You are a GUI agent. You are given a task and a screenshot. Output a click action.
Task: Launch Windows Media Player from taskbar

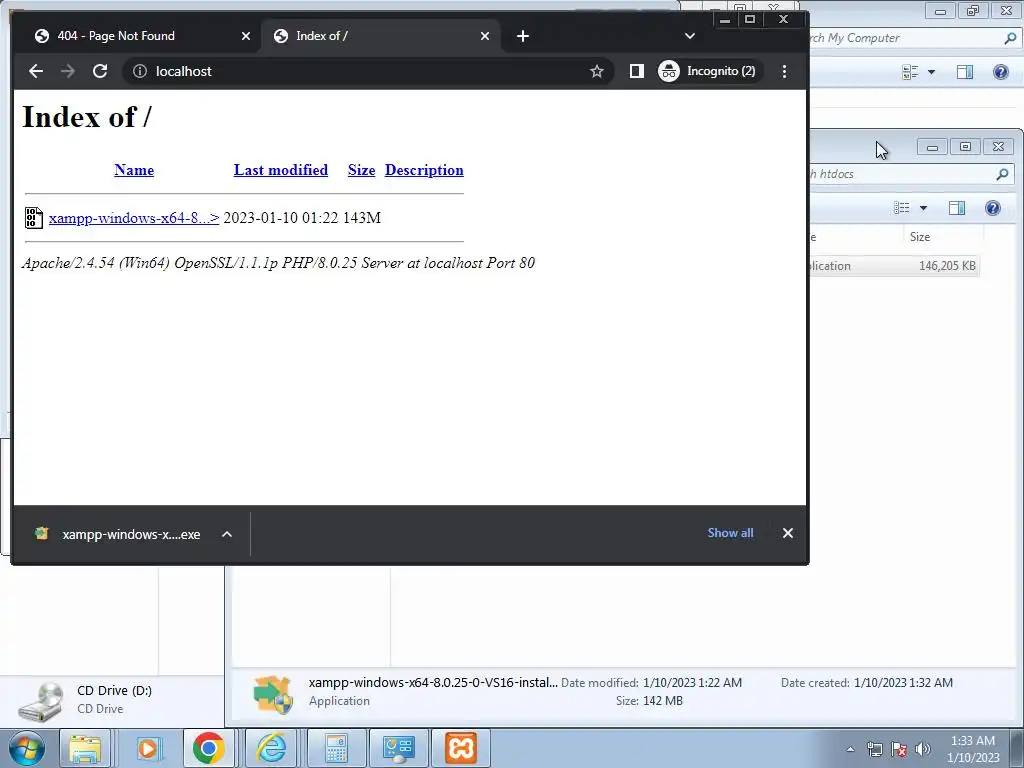coord(148,748)
